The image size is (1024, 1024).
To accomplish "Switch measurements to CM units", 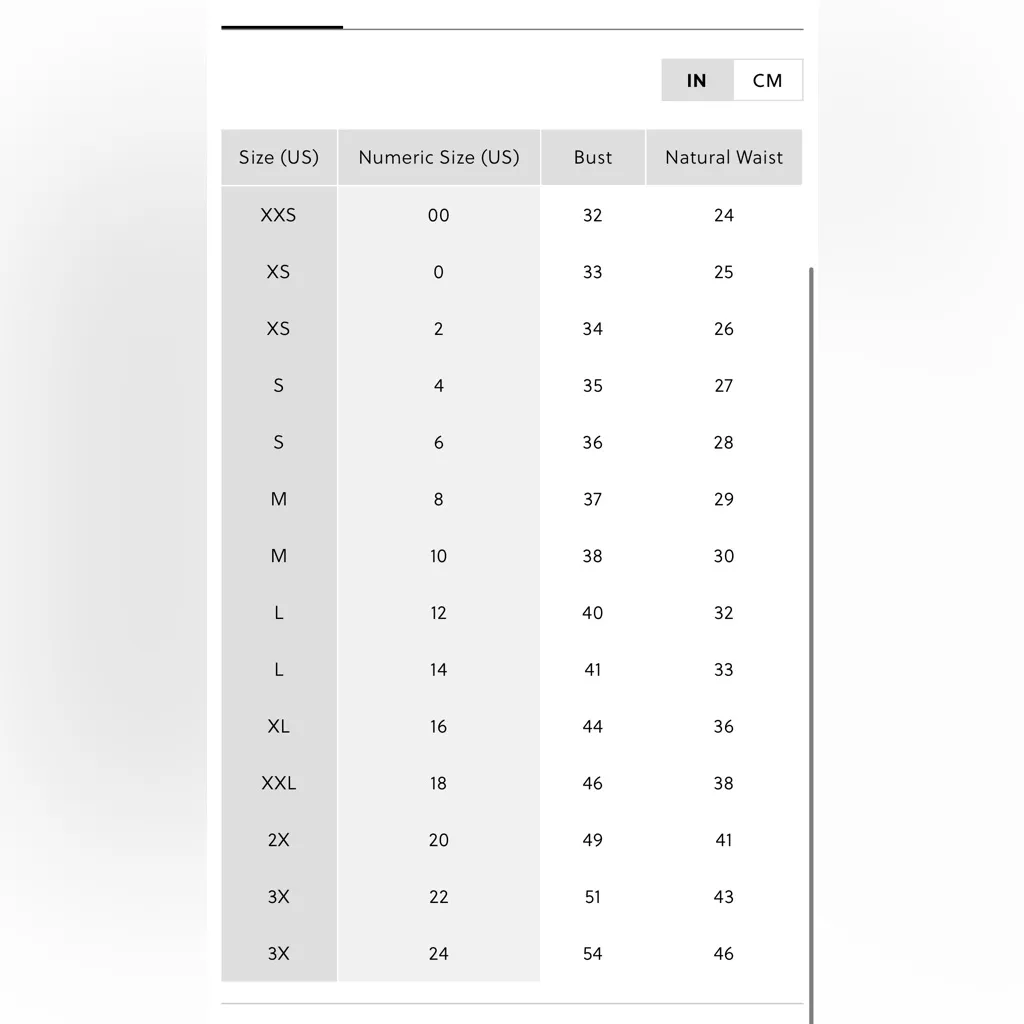I will pos(767,81).
